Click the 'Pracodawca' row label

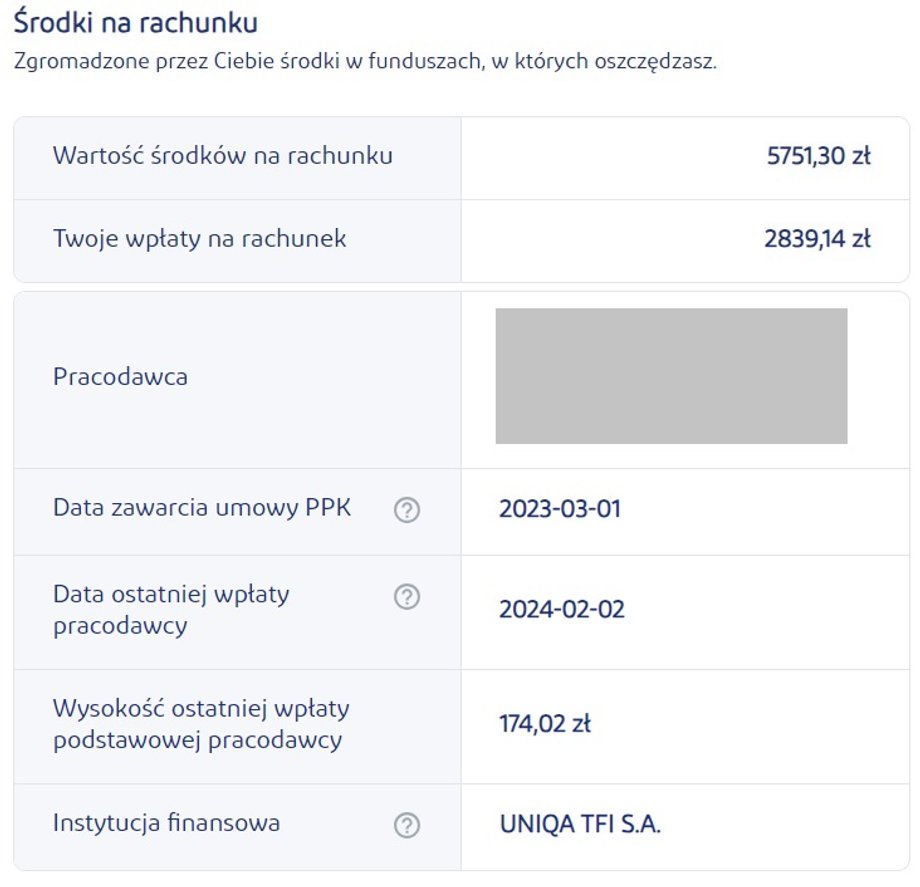[120, 378]
